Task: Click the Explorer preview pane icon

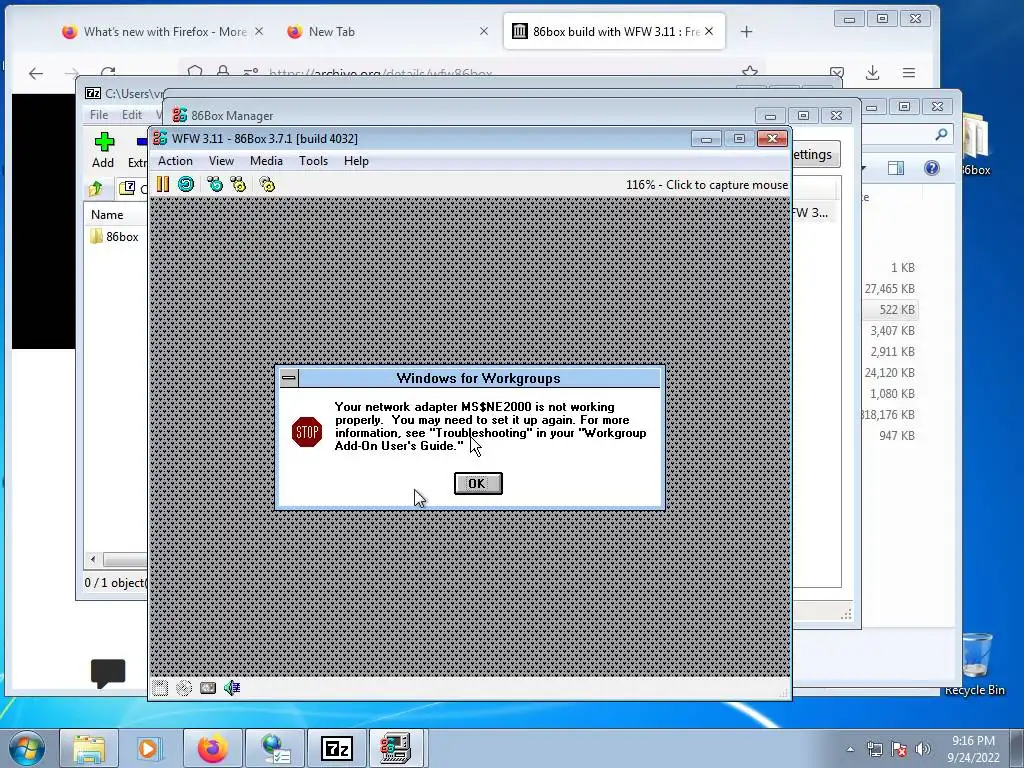Action: coord(896,168)
